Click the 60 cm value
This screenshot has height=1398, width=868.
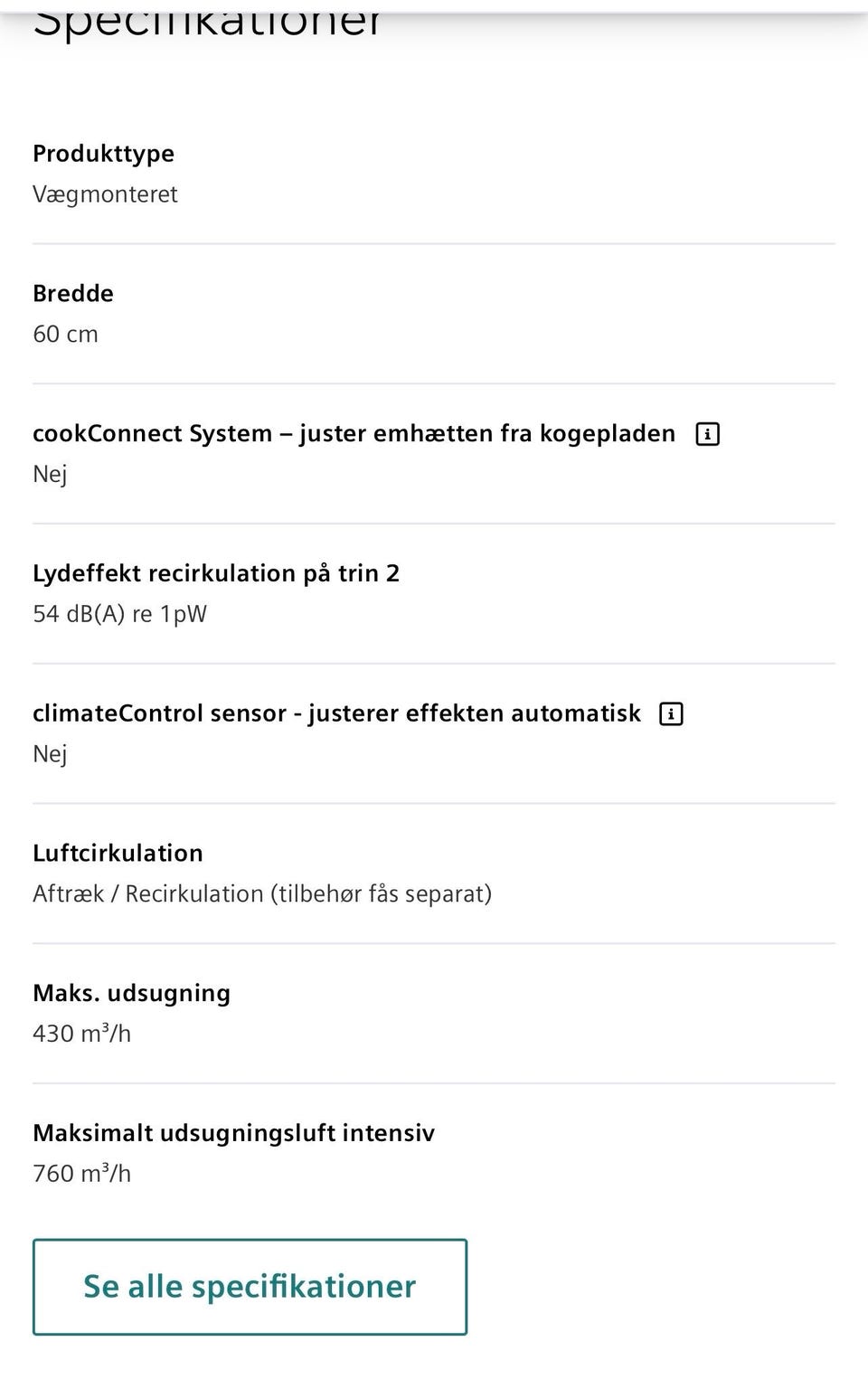[65, 334]
